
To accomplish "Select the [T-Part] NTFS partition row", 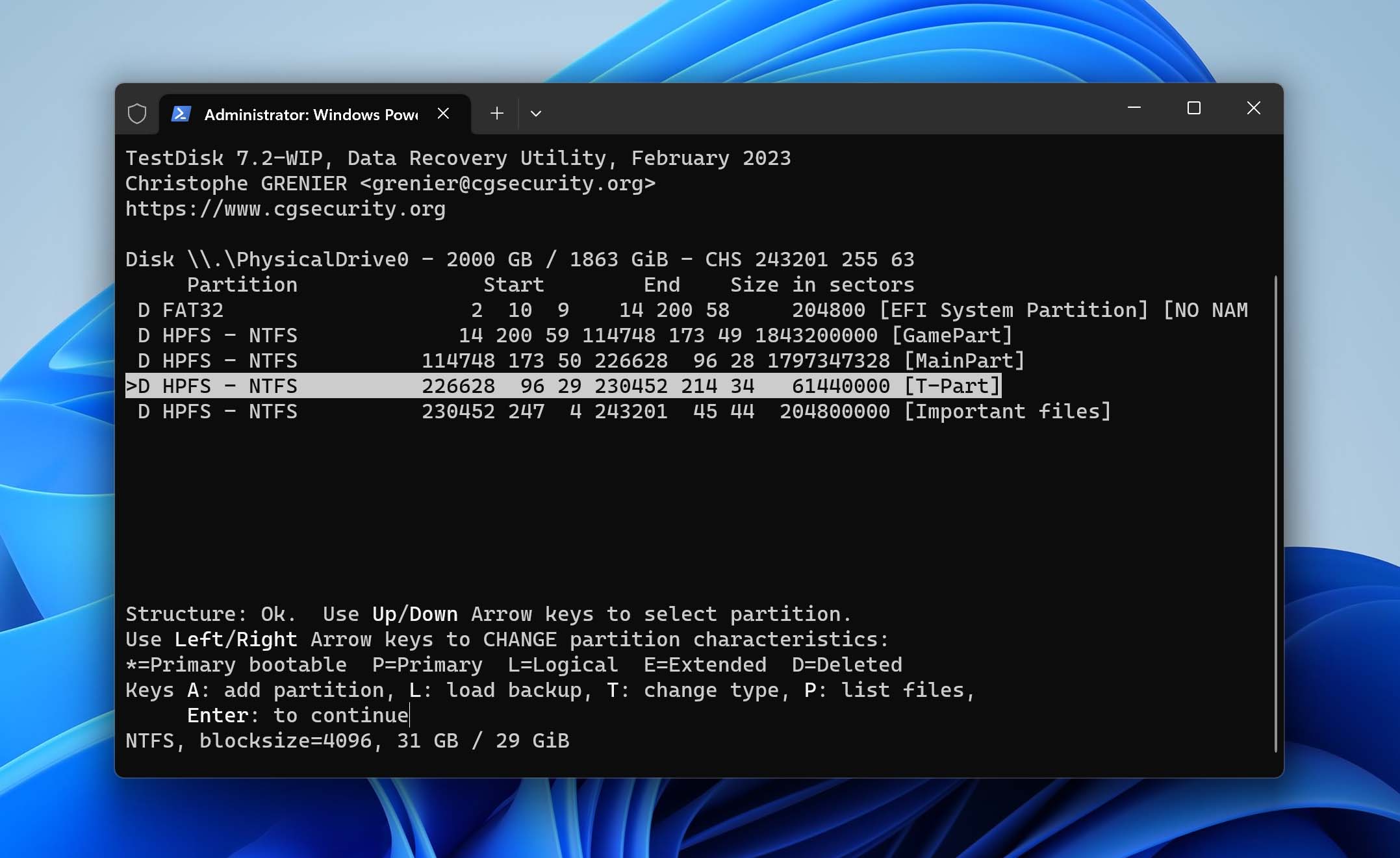I will [x=563, y=385].
